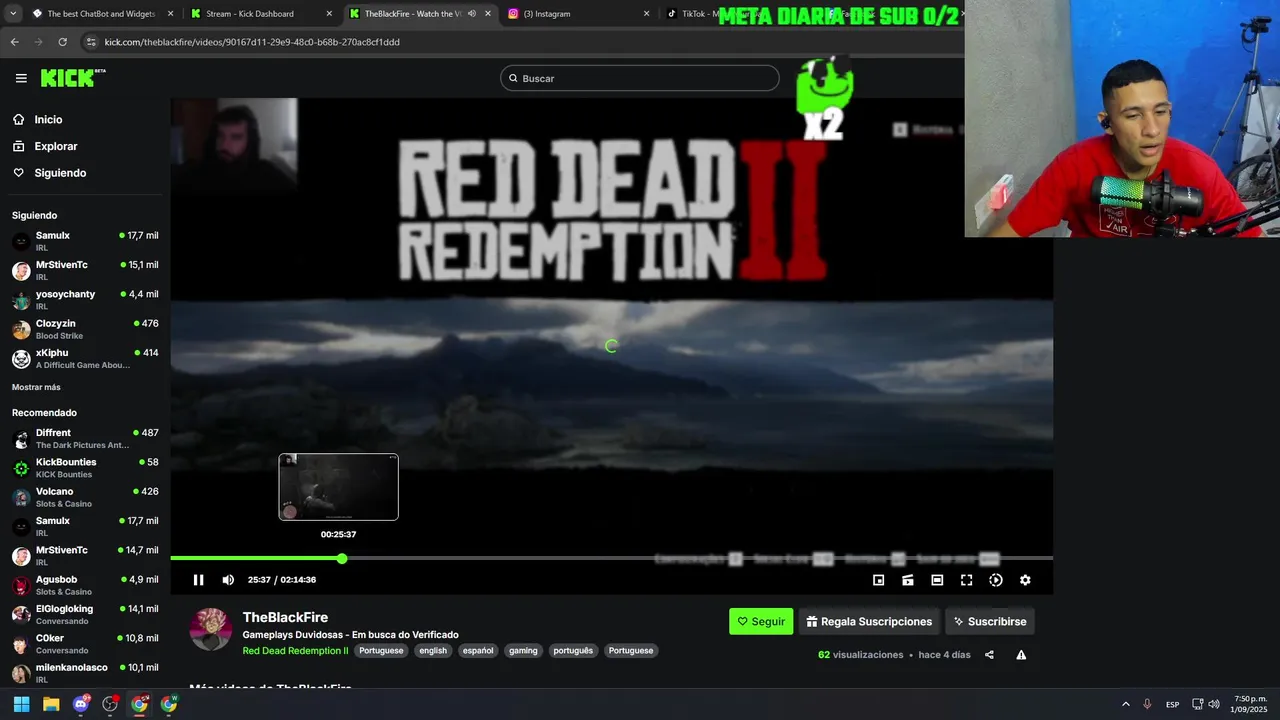Report the video with warning icon
Screen dimensions: 1280x720
tap(1021, 655)
